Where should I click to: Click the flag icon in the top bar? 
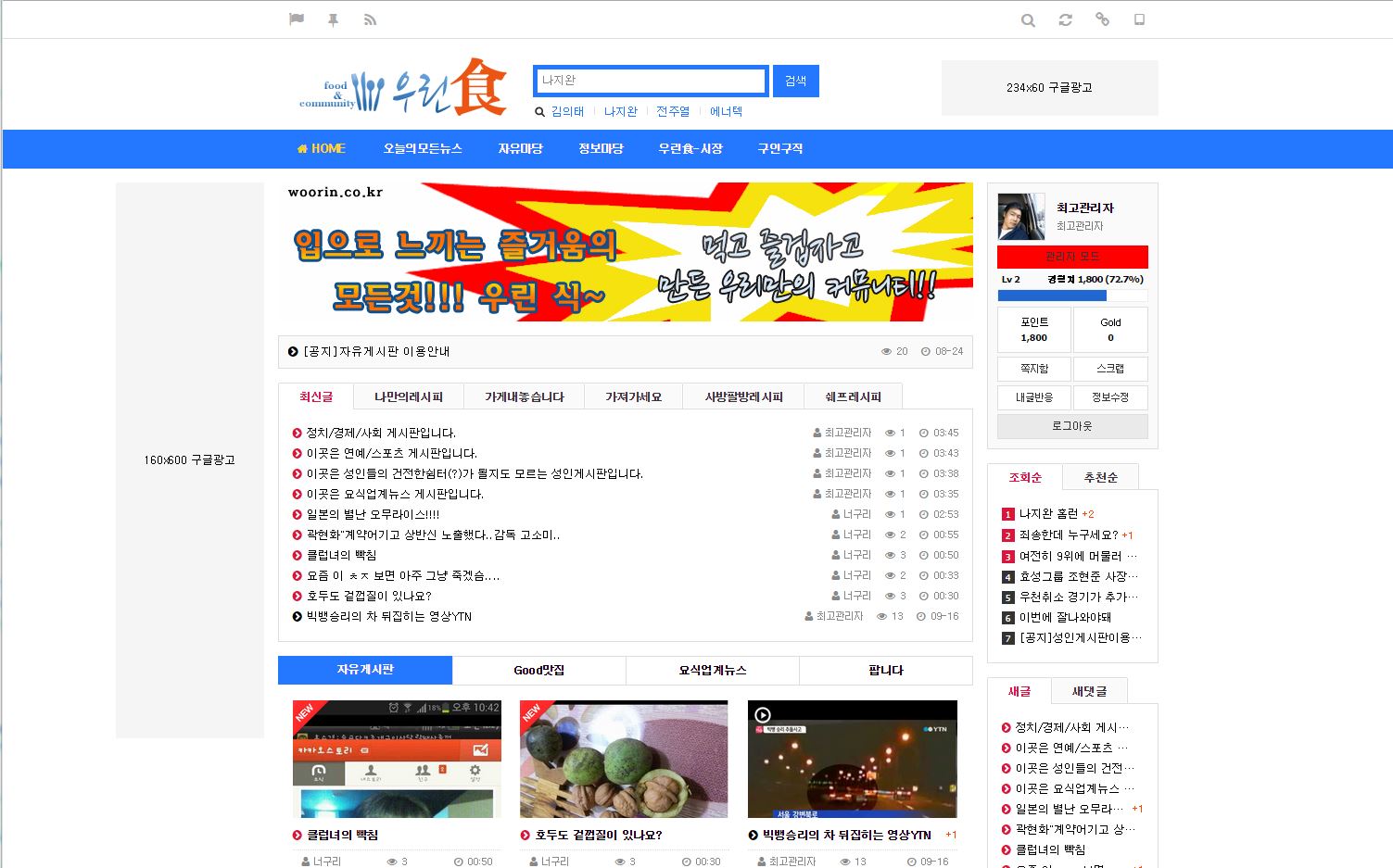[x=297, y=19]
